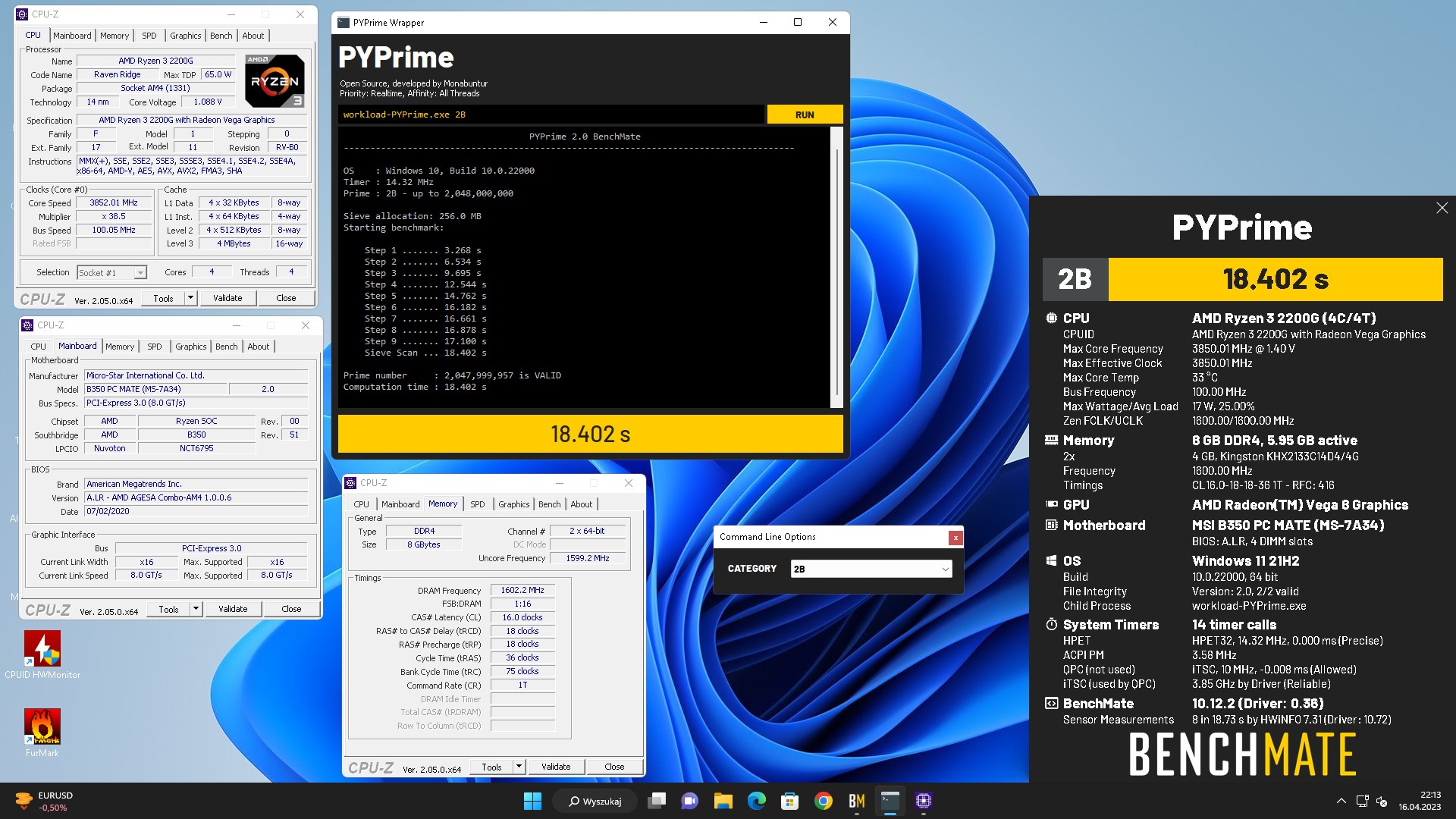Open the Windows Start menu
Viewport: 1456px width, 819px height.
pyautogui.click(x=532, y=801)
